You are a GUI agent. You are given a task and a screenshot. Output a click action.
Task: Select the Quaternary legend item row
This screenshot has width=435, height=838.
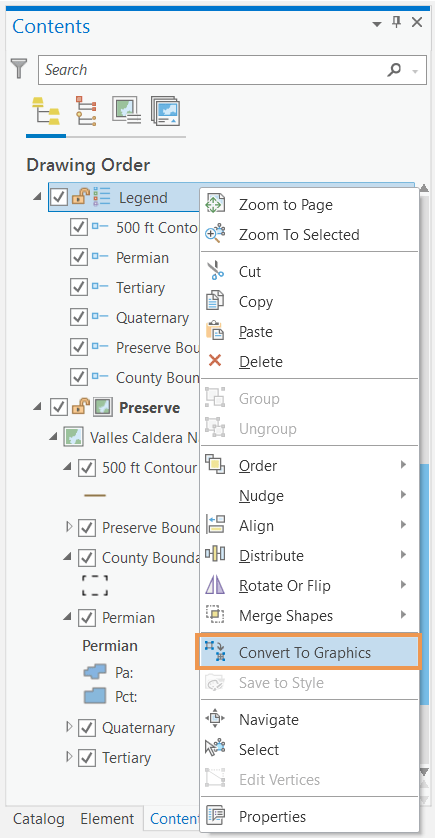pyautogui.click(x=152, y=318)
